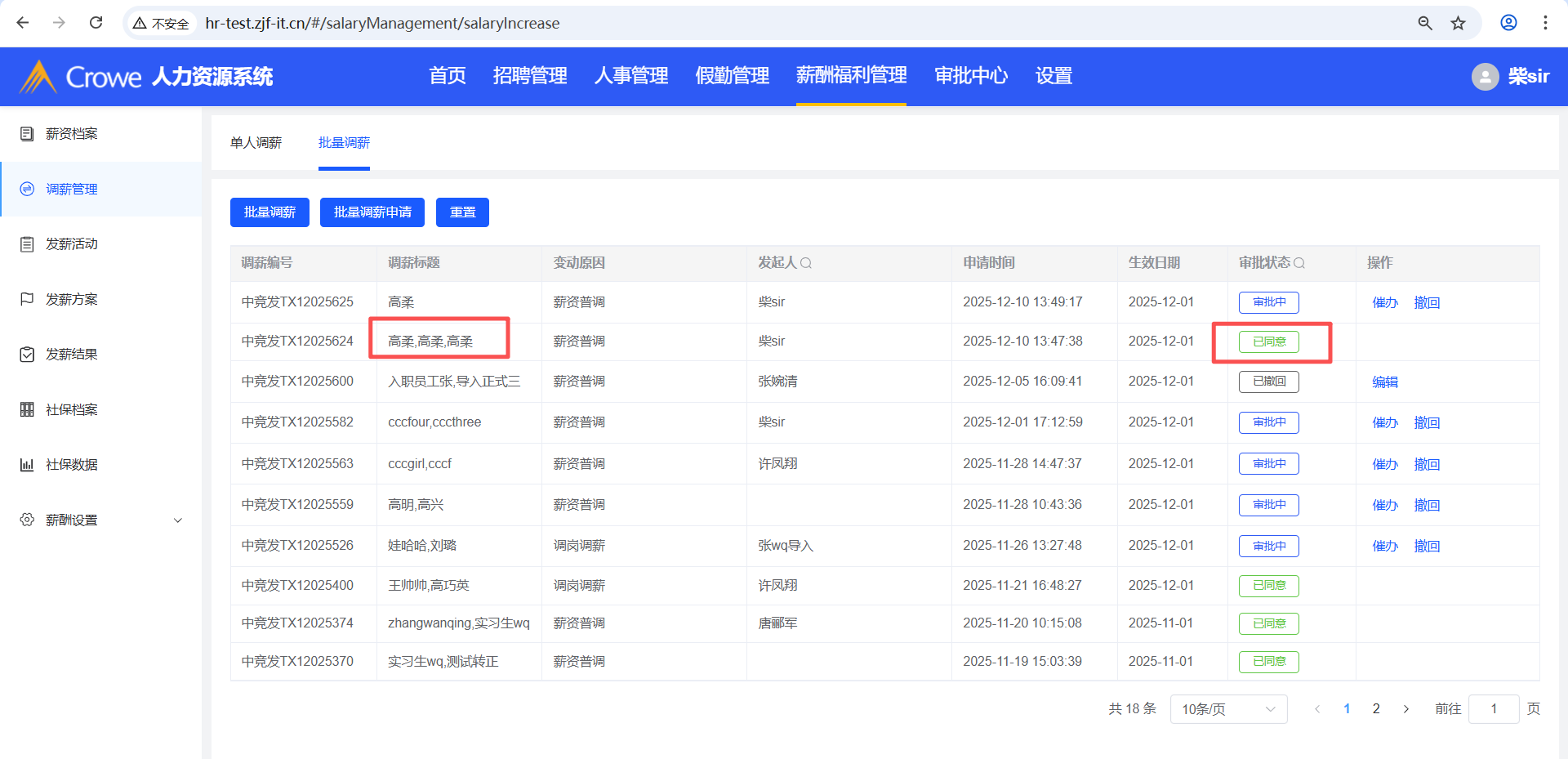Click the 前往 page number input field
The height and width of the screenshot is (759, 1568).
pos(1493,709)
